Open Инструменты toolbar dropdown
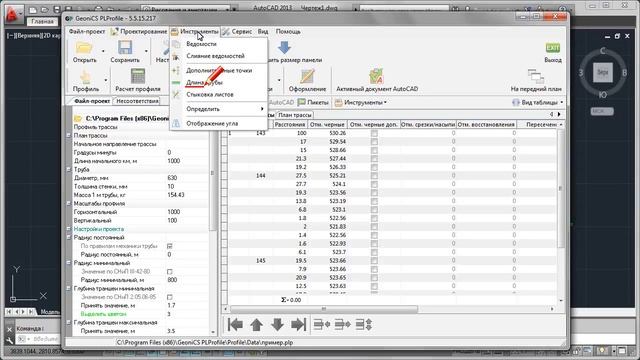 [x=360, y=102]
